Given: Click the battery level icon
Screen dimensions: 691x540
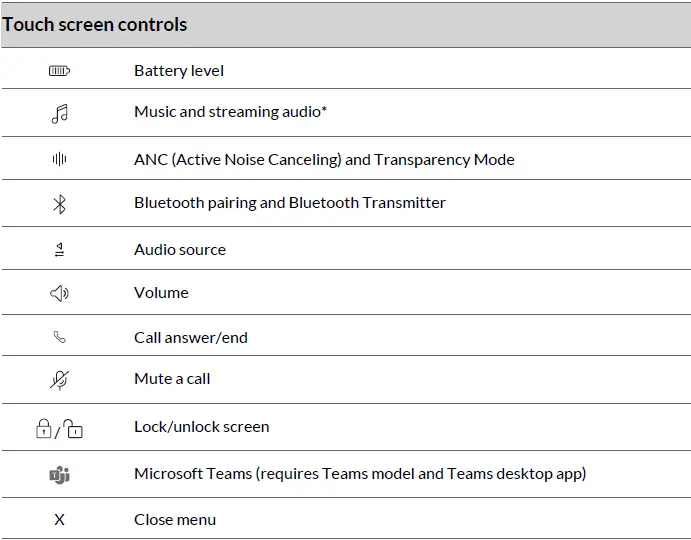Looking at the screenshot, I should point(60,71).
